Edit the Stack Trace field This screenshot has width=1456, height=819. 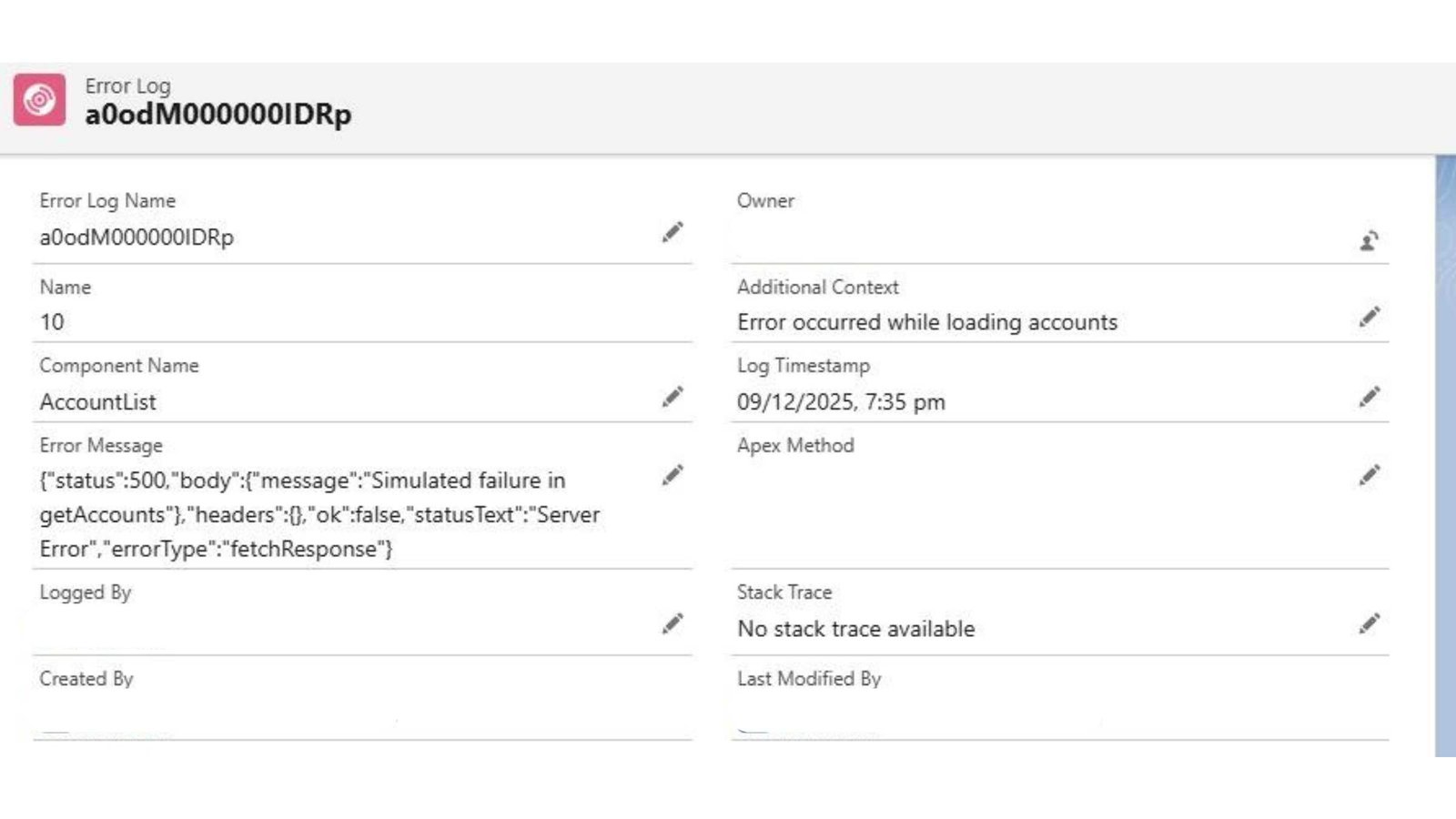point(1369,623)
